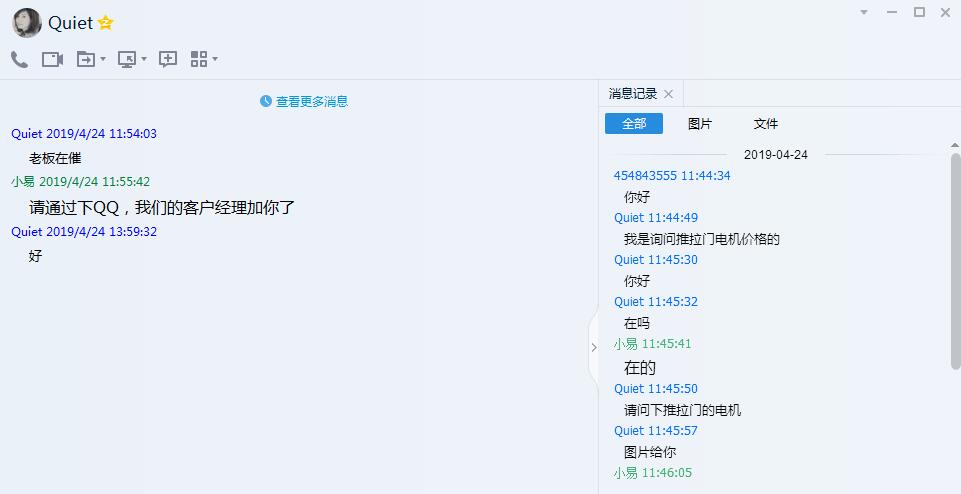
Task: Click the message history scrollbar
Action: [x=955, y=260]
